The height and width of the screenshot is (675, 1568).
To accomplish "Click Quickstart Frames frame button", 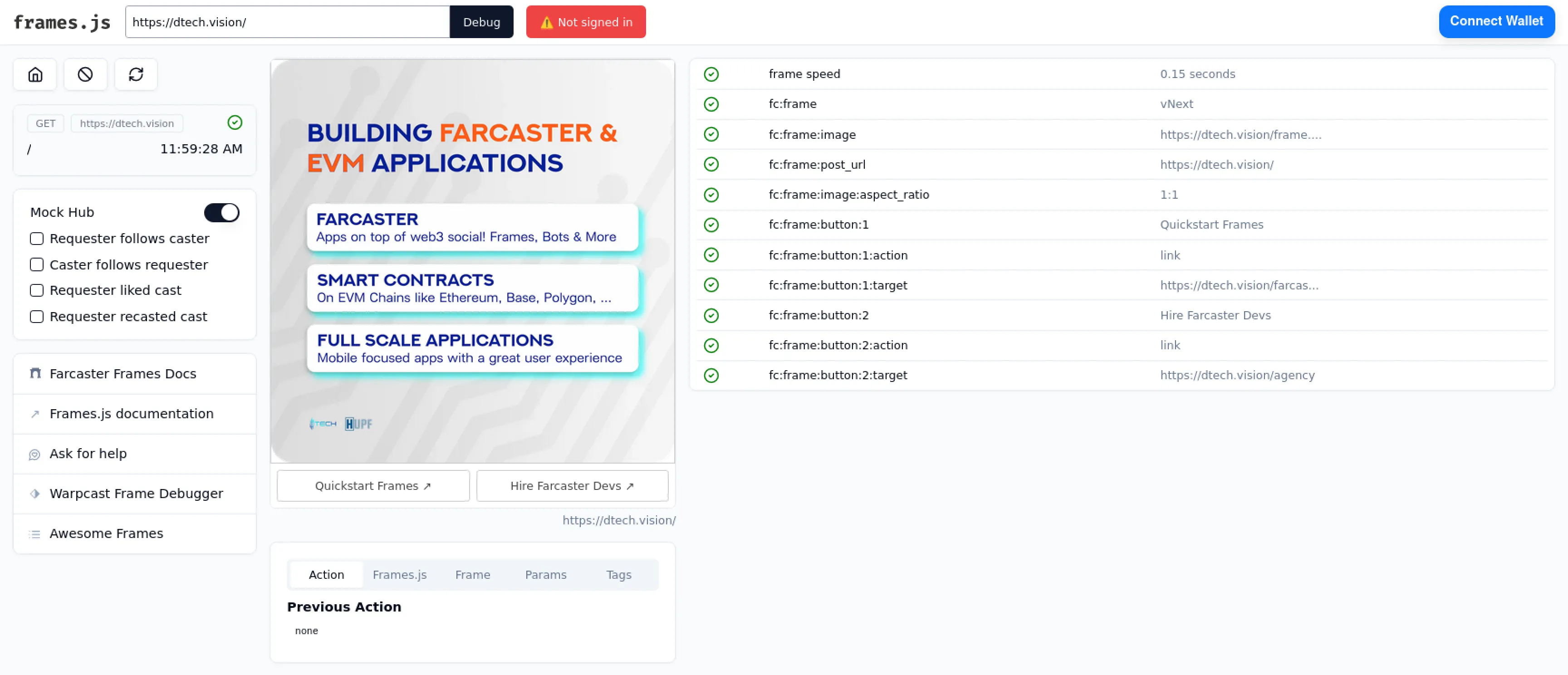I will click(x=373, y=486).
